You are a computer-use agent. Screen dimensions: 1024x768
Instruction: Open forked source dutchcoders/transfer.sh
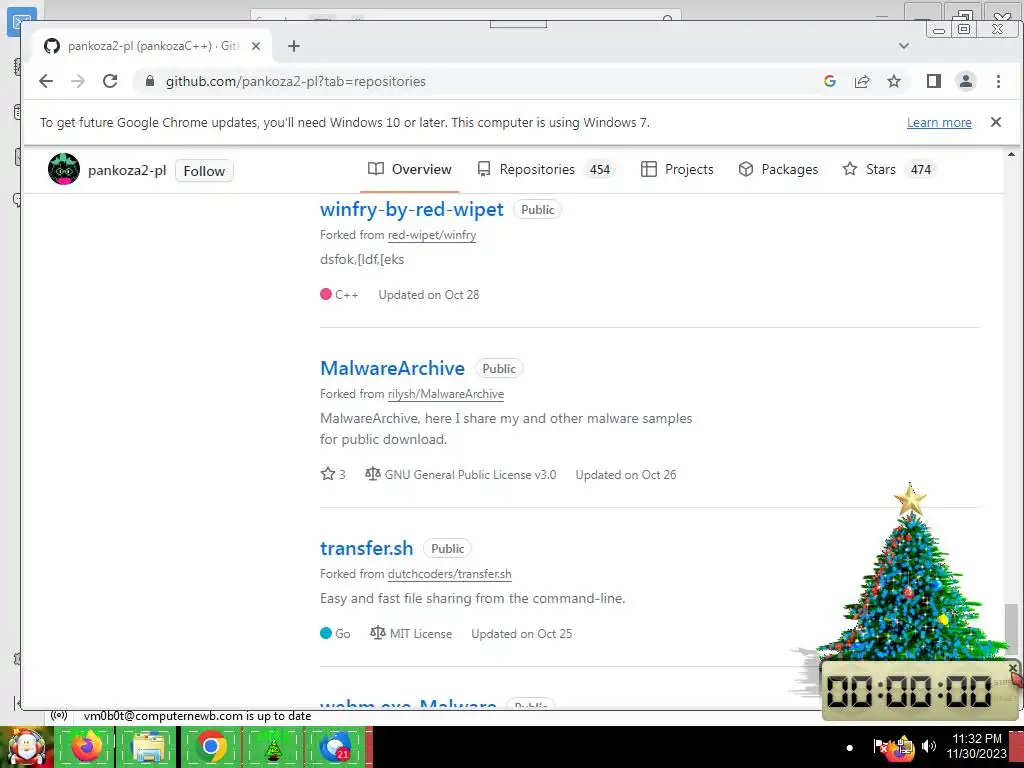click(449, 574)
